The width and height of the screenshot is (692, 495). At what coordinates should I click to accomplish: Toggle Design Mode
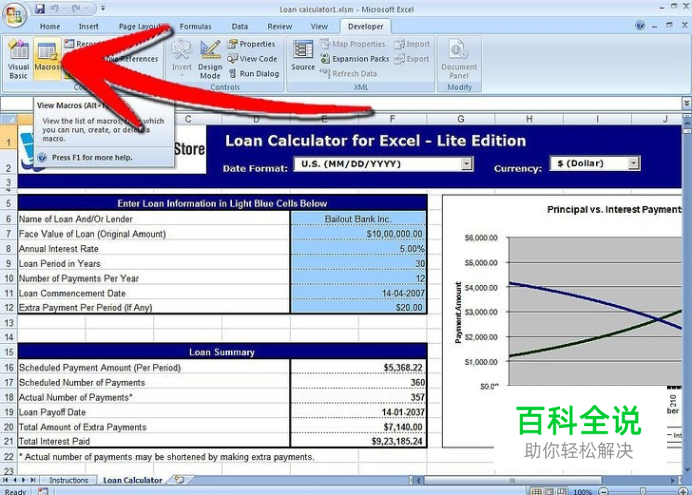pos(210,59)
